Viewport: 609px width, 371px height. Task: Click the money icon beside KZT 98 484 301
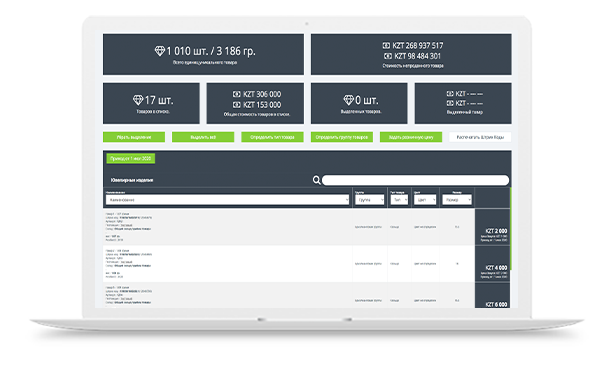(388, 56)
